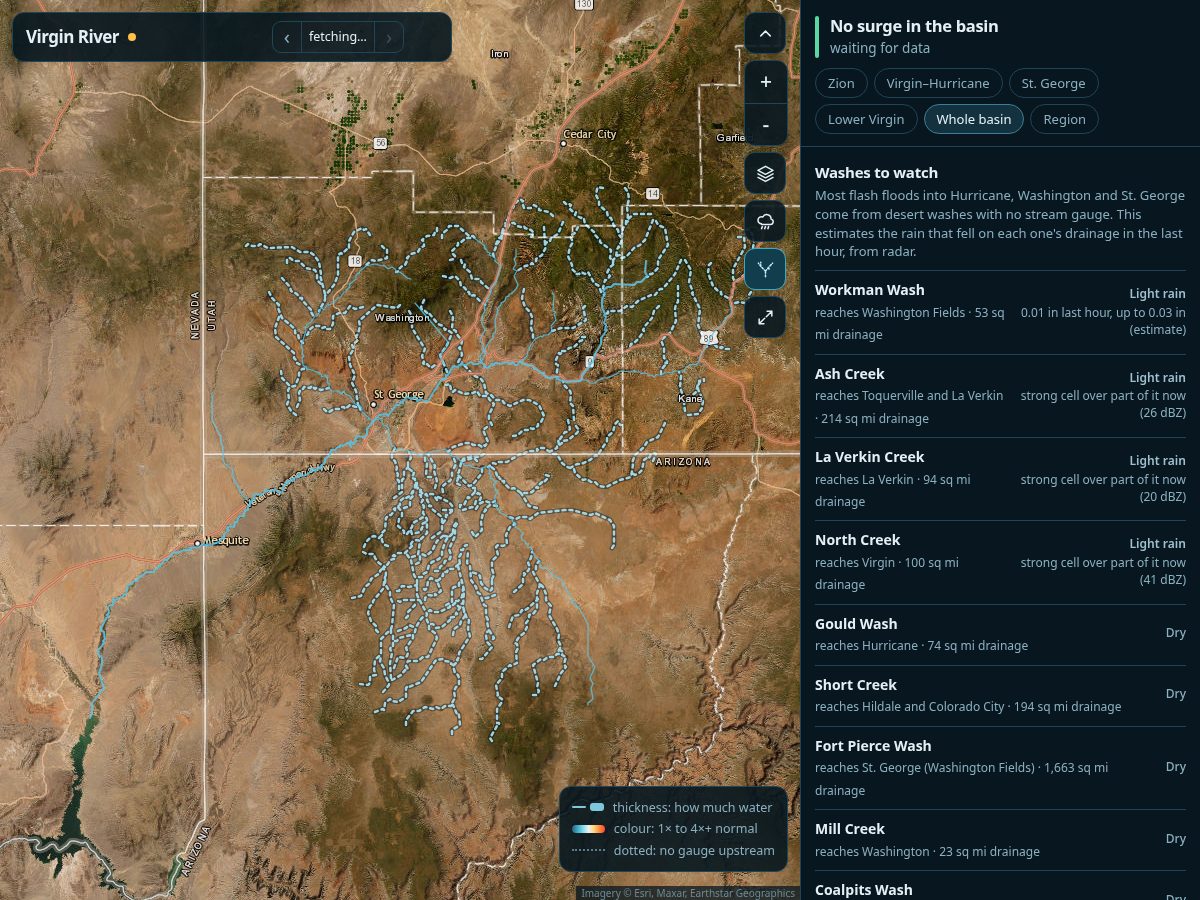Zoom out the map with minus button

coord(765,125)
